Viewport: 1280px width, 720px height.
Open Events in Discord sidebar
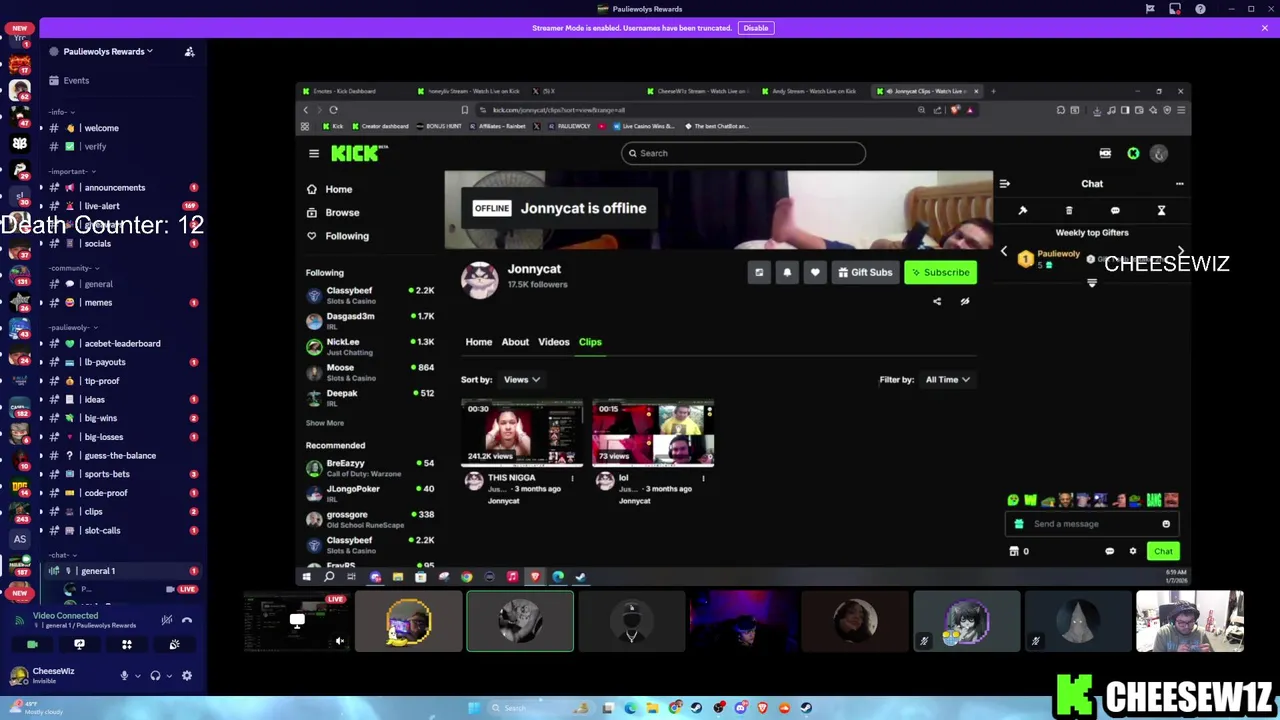[x=76, y=80]
